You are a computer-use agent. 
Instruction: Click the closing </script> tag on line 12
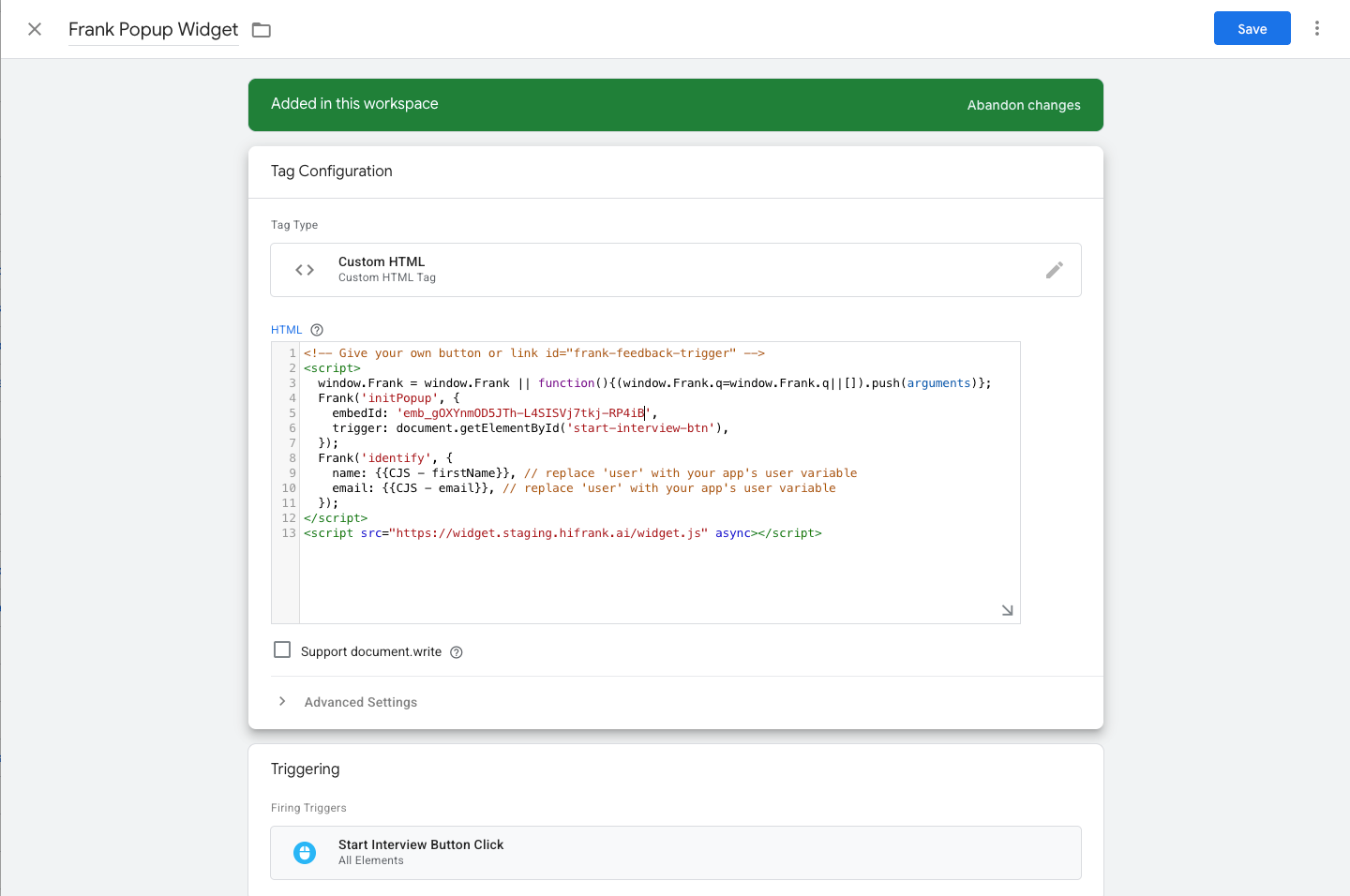tap(336, 518)
